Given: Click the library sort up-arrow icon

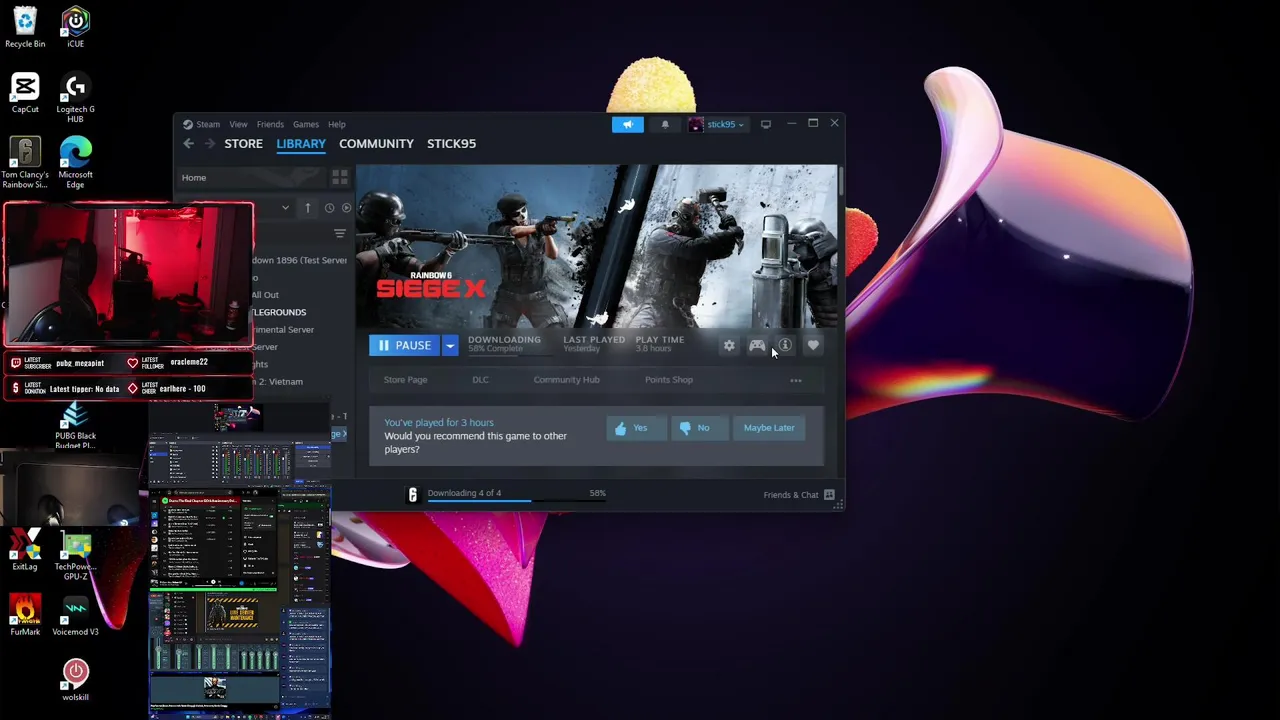Looking at the screenshot, I should (307, 208).
